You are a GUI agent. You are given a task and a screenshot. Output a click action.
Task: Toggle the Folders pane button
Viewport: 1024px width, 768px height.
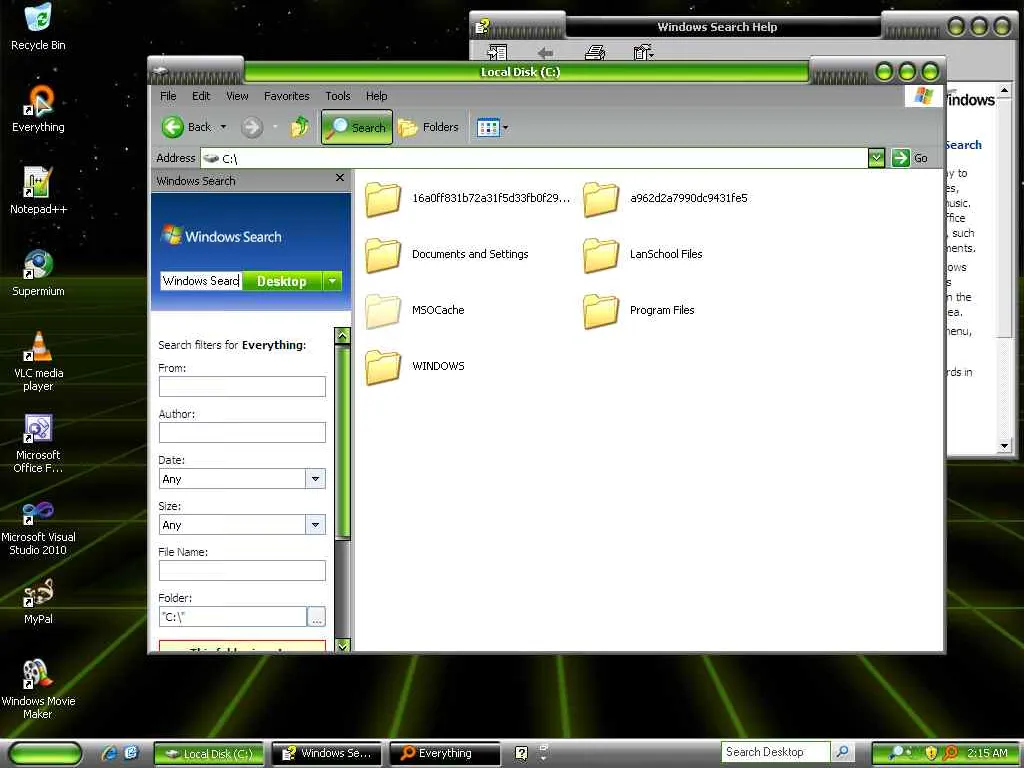coord(428,127)
